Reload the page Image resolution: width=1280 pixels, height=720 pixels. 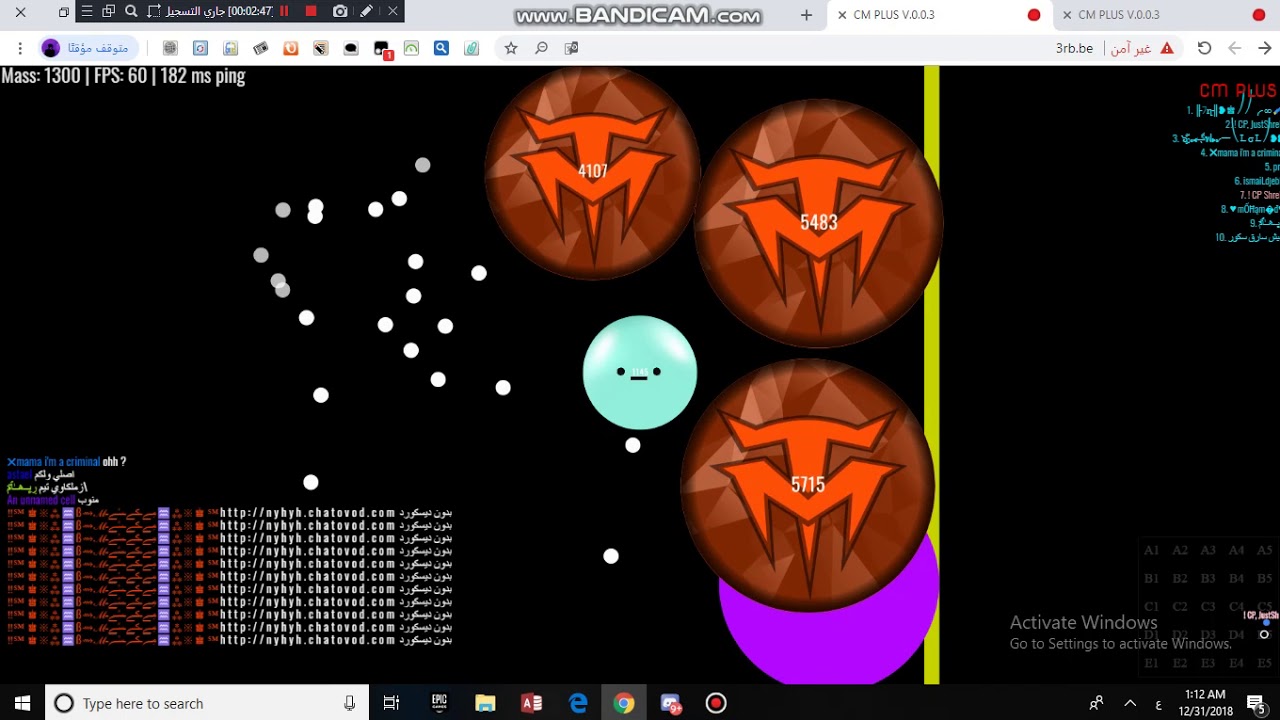click(1204, 48)
